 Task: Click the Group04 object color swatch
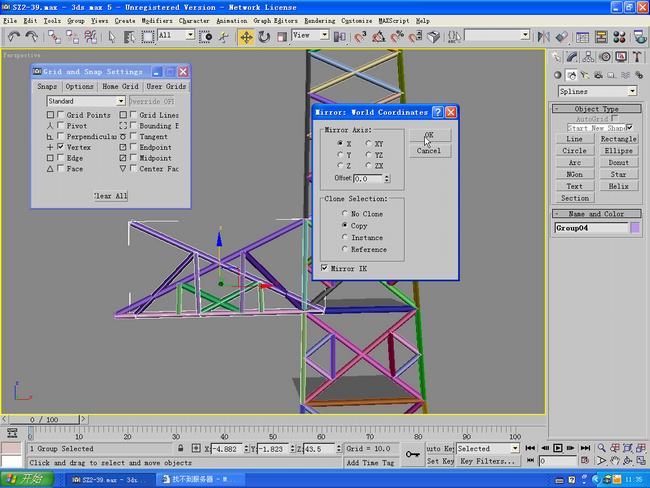click(635, 228)
